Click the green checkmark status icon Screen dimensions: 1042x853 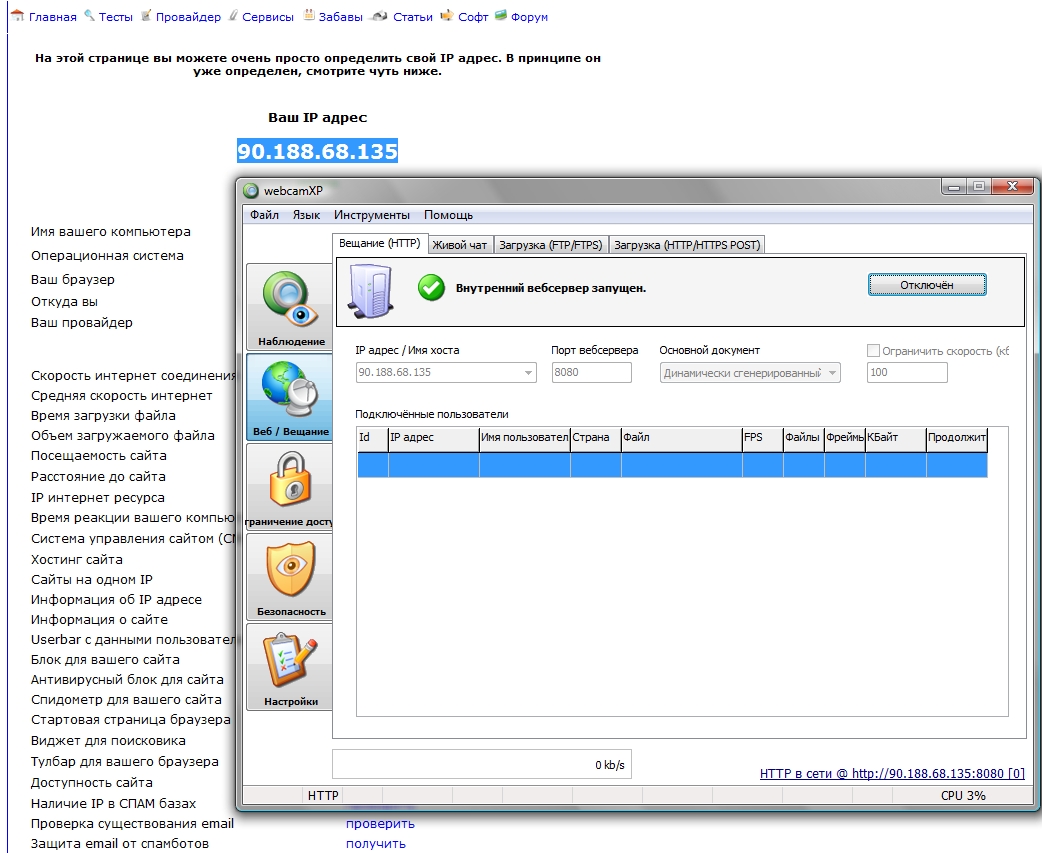tap(431, 288)
